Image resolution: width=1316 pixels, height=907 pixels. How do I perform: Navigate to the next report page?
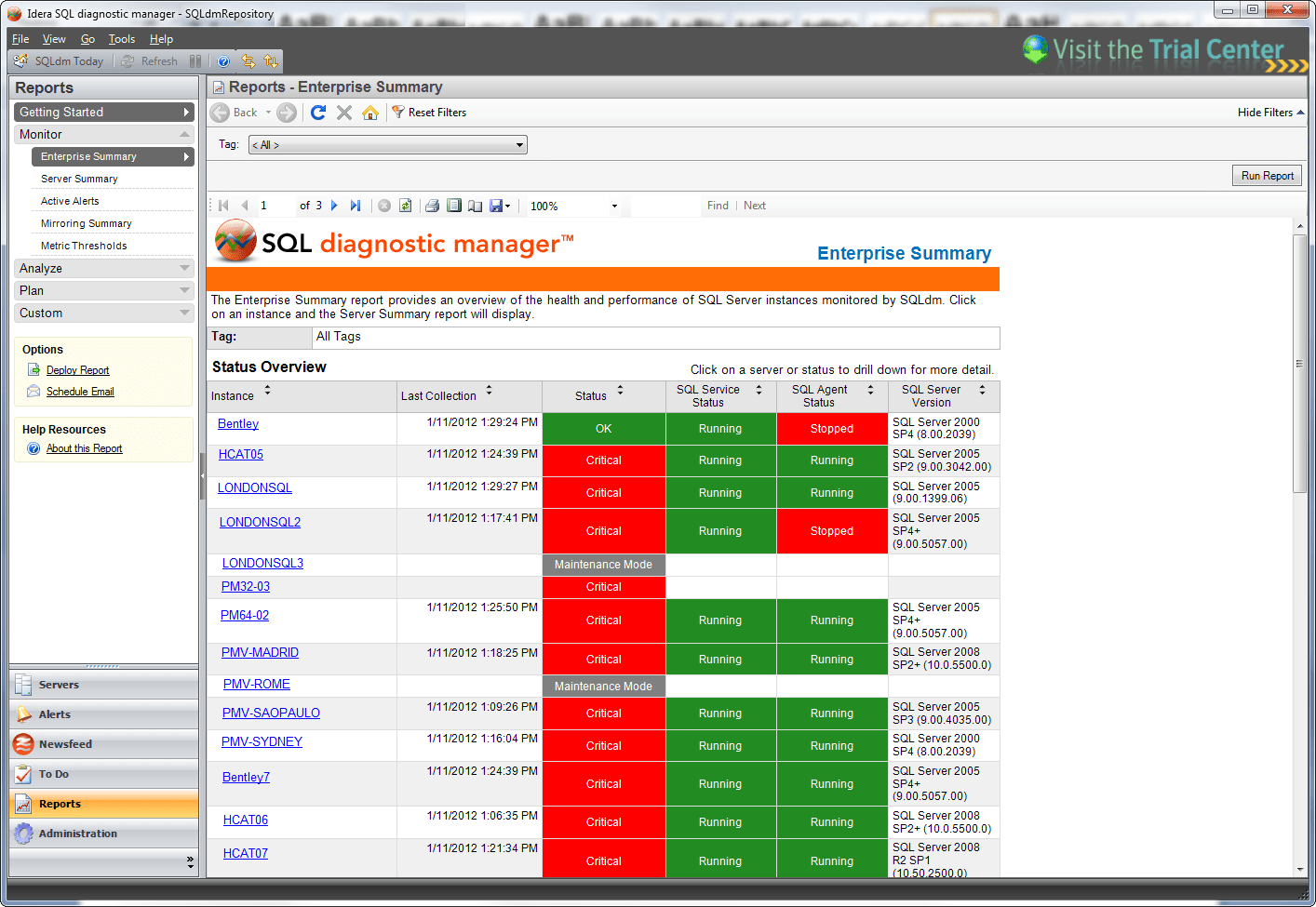(x=333, y=205)
